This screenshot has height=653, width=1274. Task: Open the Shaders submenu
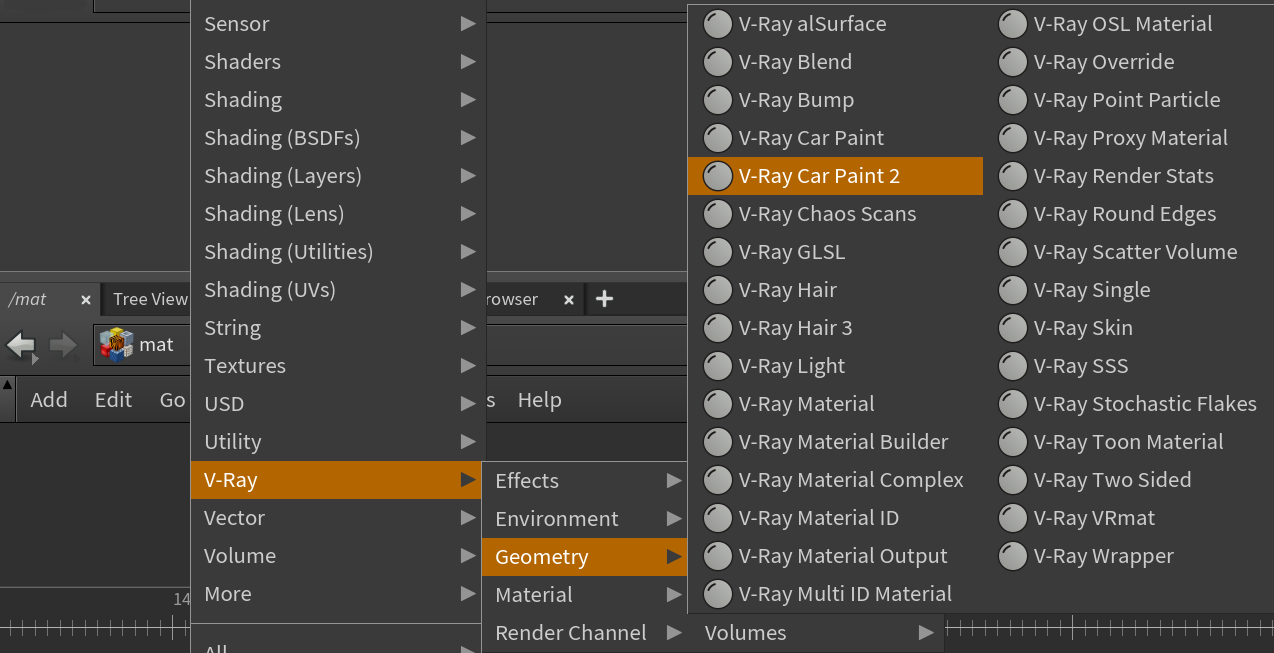click(338, 62)
